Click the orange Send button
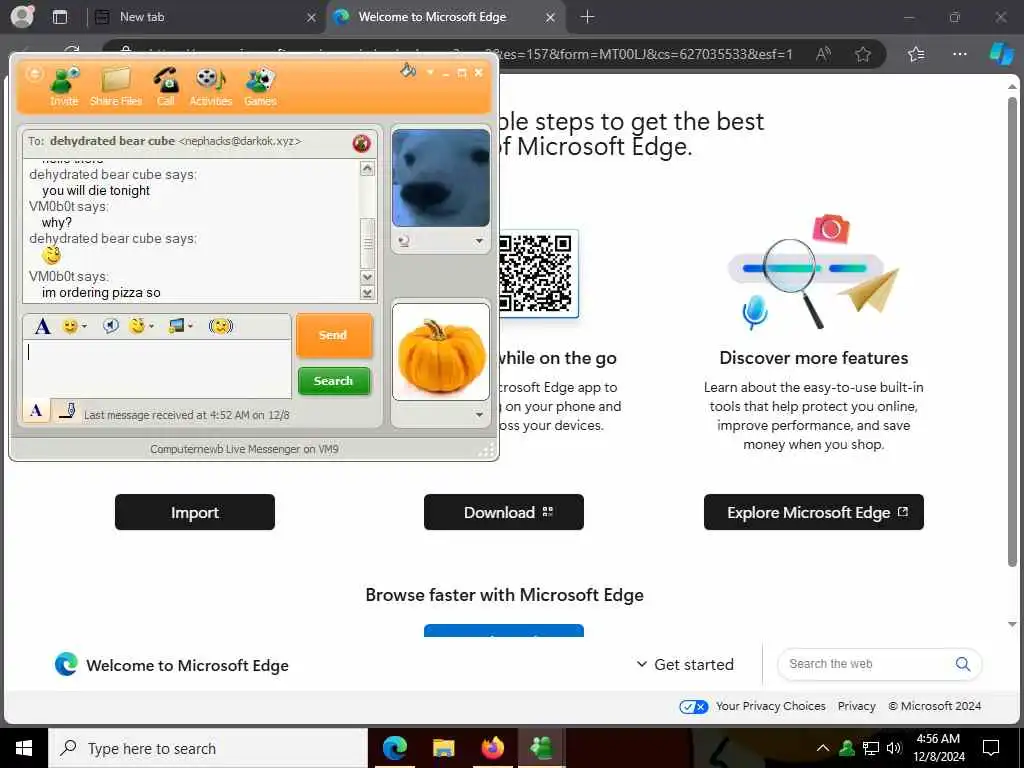This screenshot has height=768, width=1024. [334, 335]
